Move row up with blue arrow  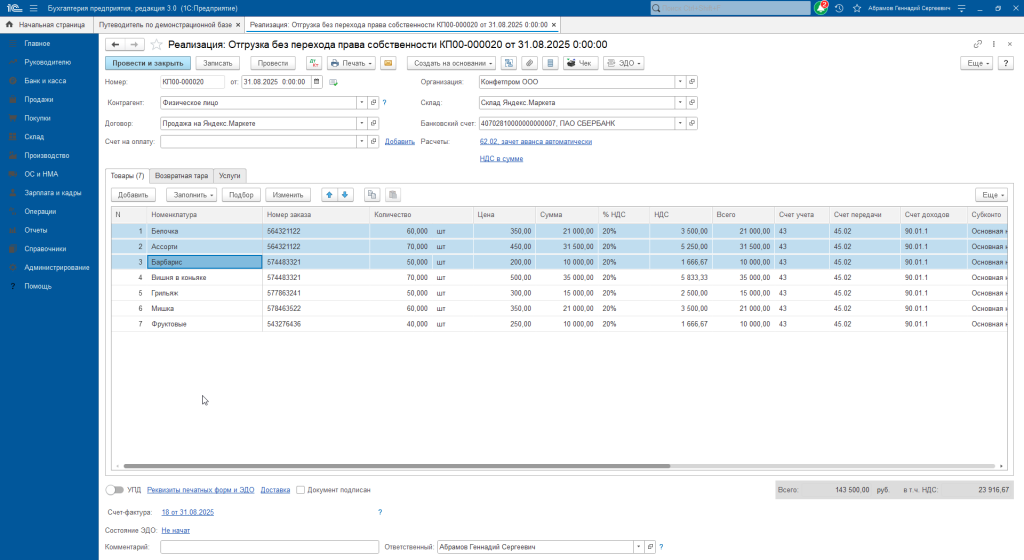329,195
